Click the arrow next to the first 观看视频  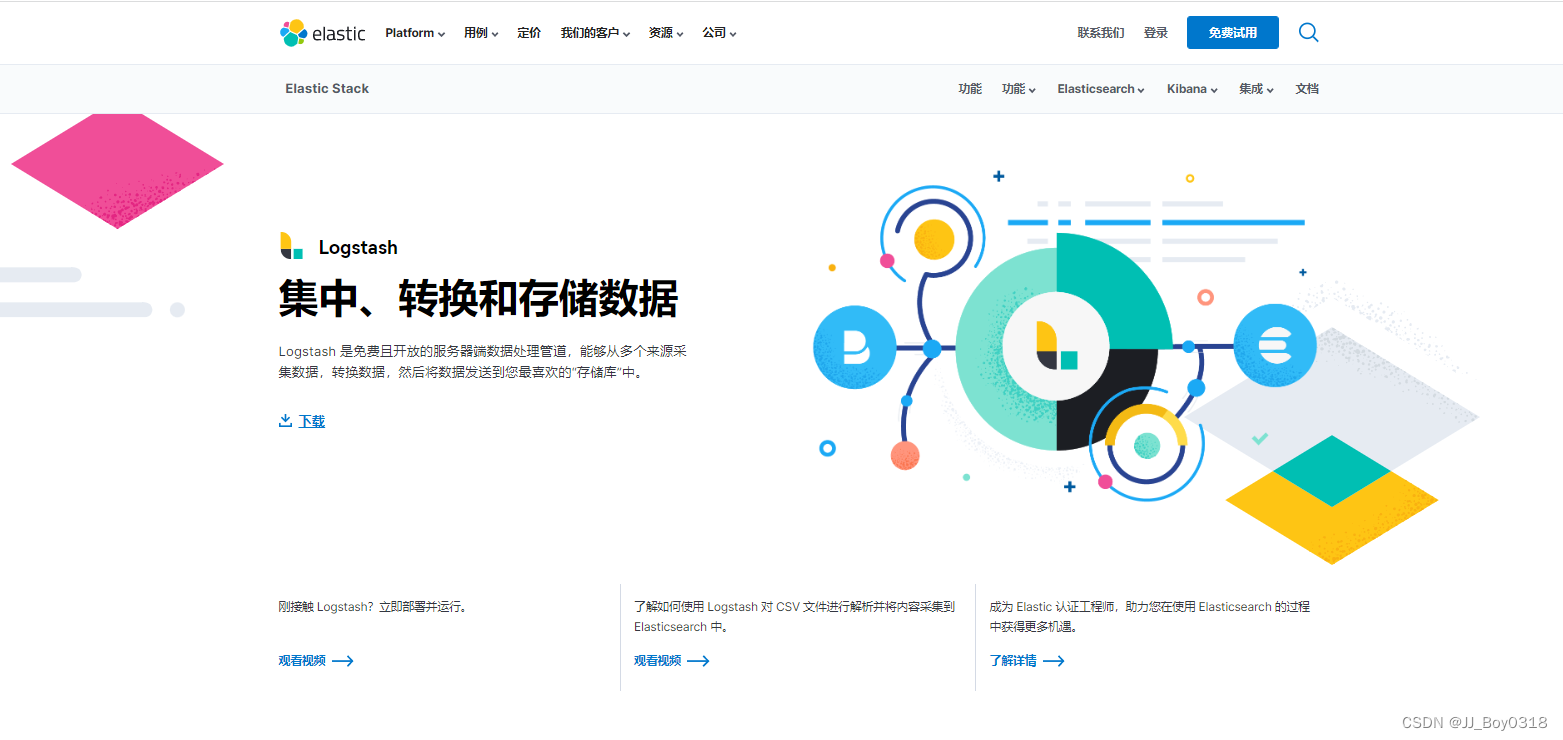coord(343,661)
